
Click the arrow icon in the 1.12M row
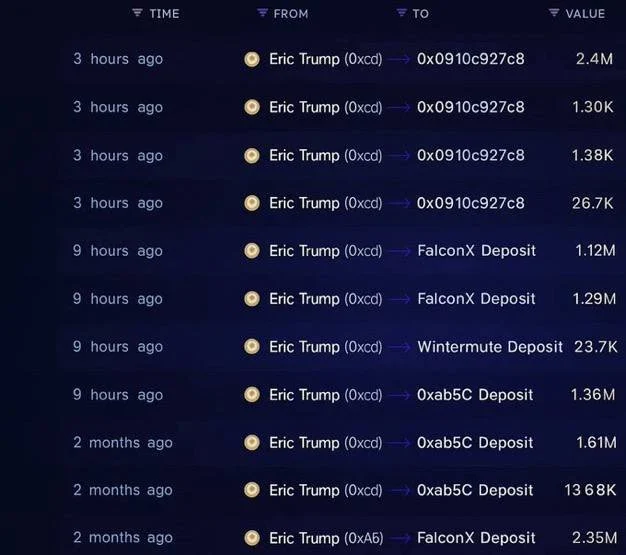point(399,251)
